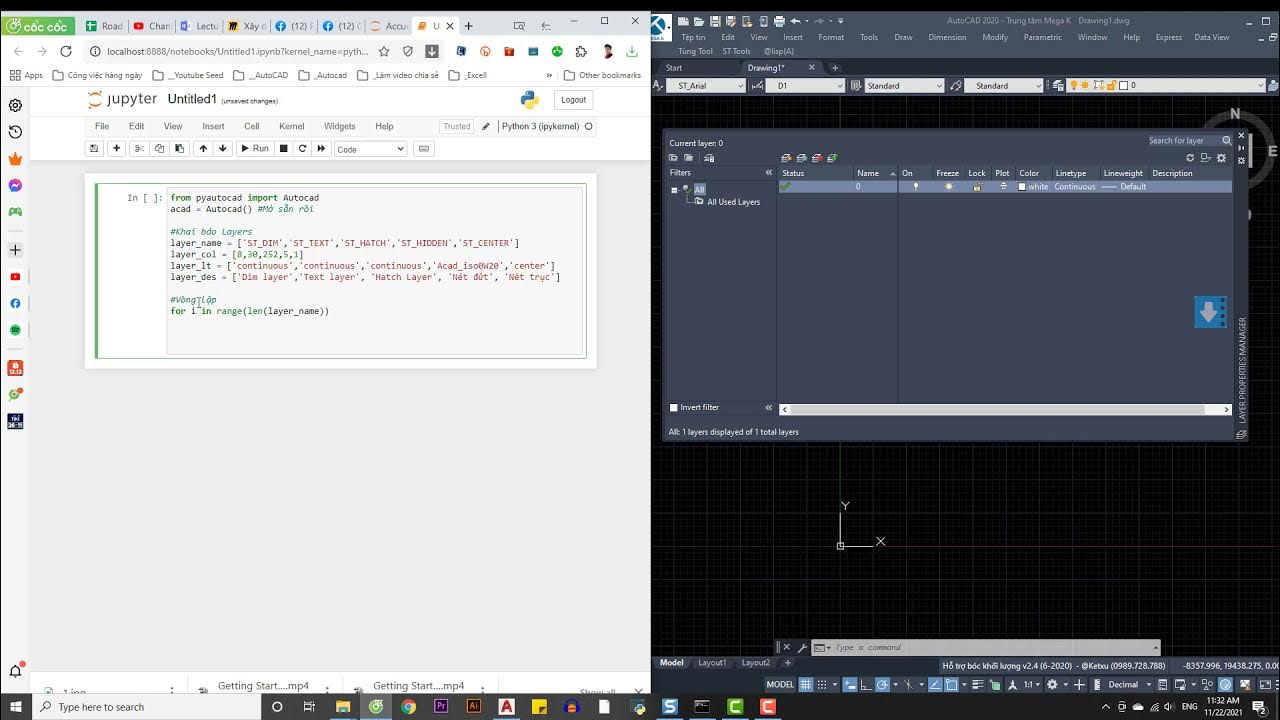
Task: Interrupt the kernel with the stop icon
Action: coord(284,148)
